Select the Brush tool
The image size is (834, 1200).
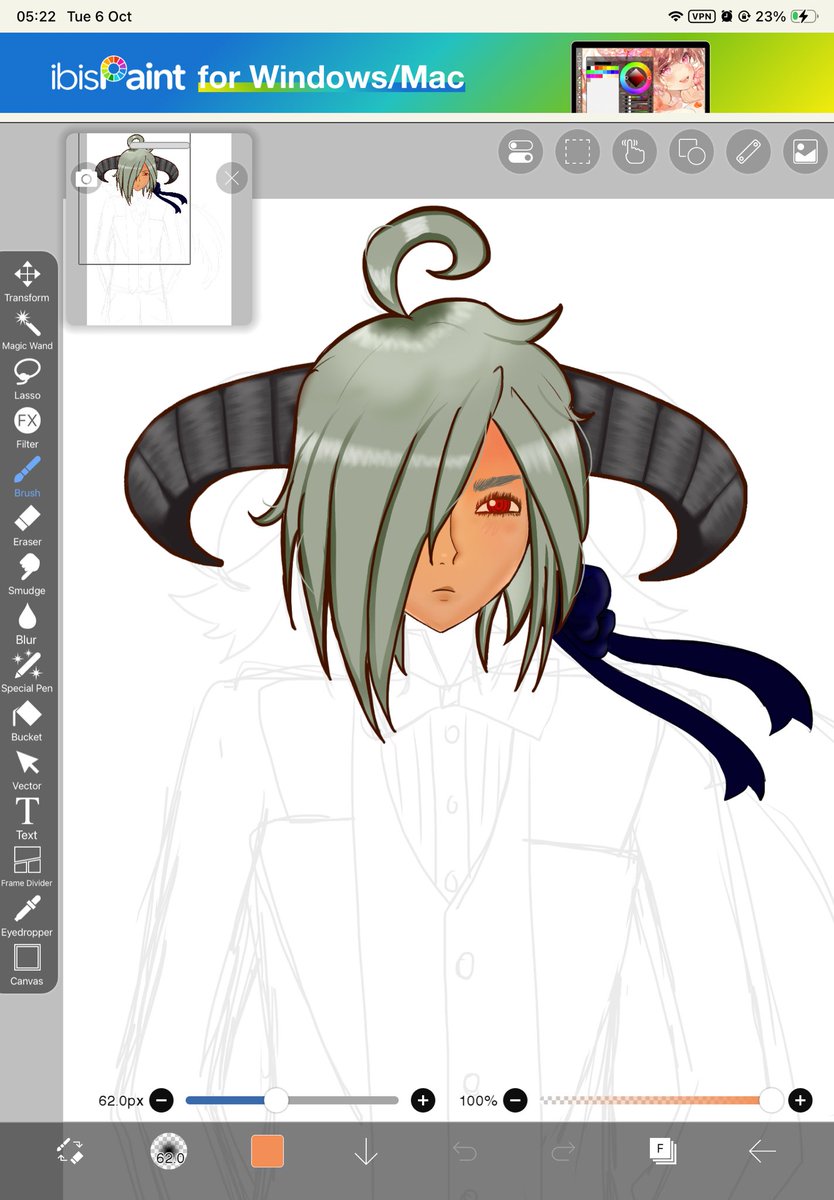(x=27, y=477)
